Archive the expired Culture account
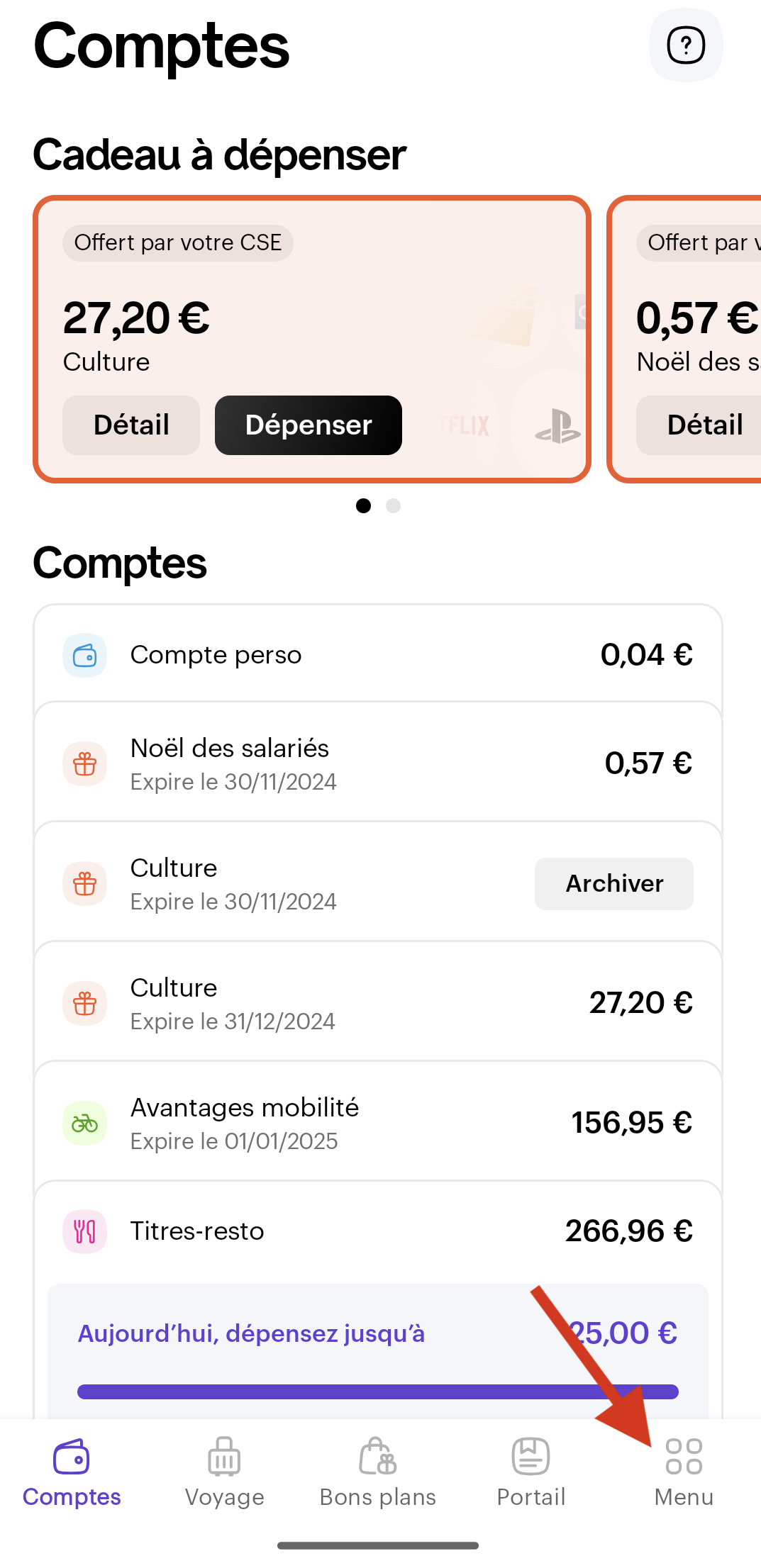The image size is (761, 1568). point(614,884)
